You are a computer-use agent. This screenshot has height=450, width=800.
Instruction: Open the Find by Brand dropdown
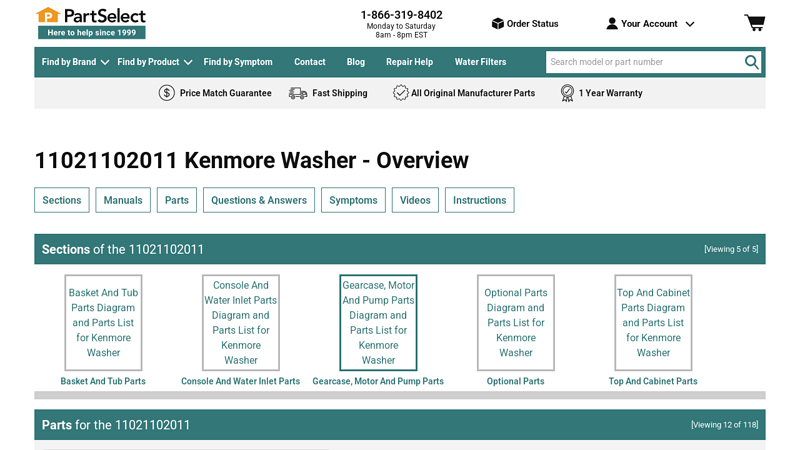point(75,62)
